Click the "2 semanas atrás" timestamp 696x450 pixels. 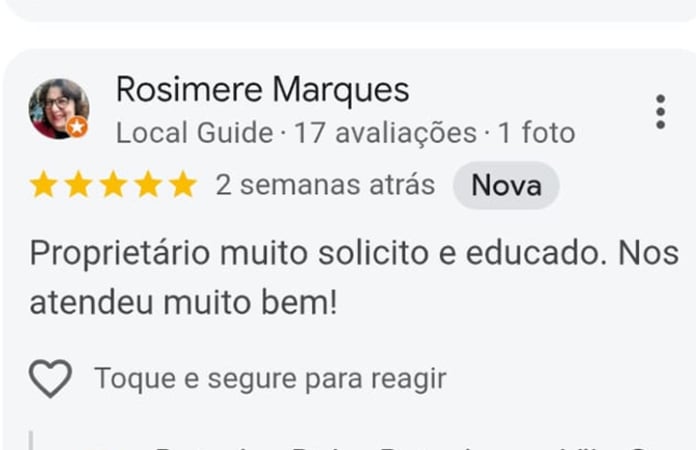pos(325,185)
